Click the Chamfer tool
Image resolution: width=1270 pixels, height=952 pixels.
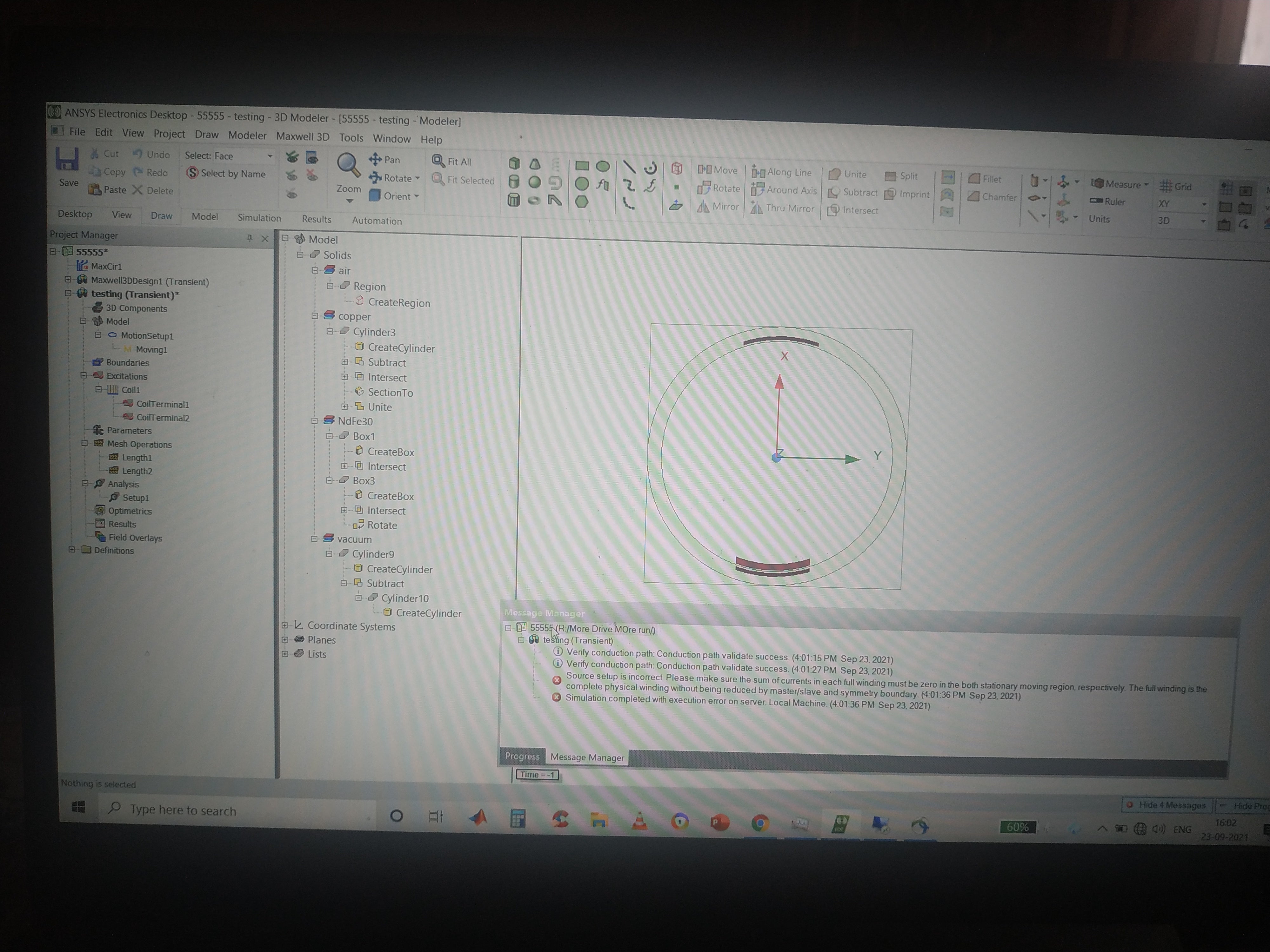992,197
